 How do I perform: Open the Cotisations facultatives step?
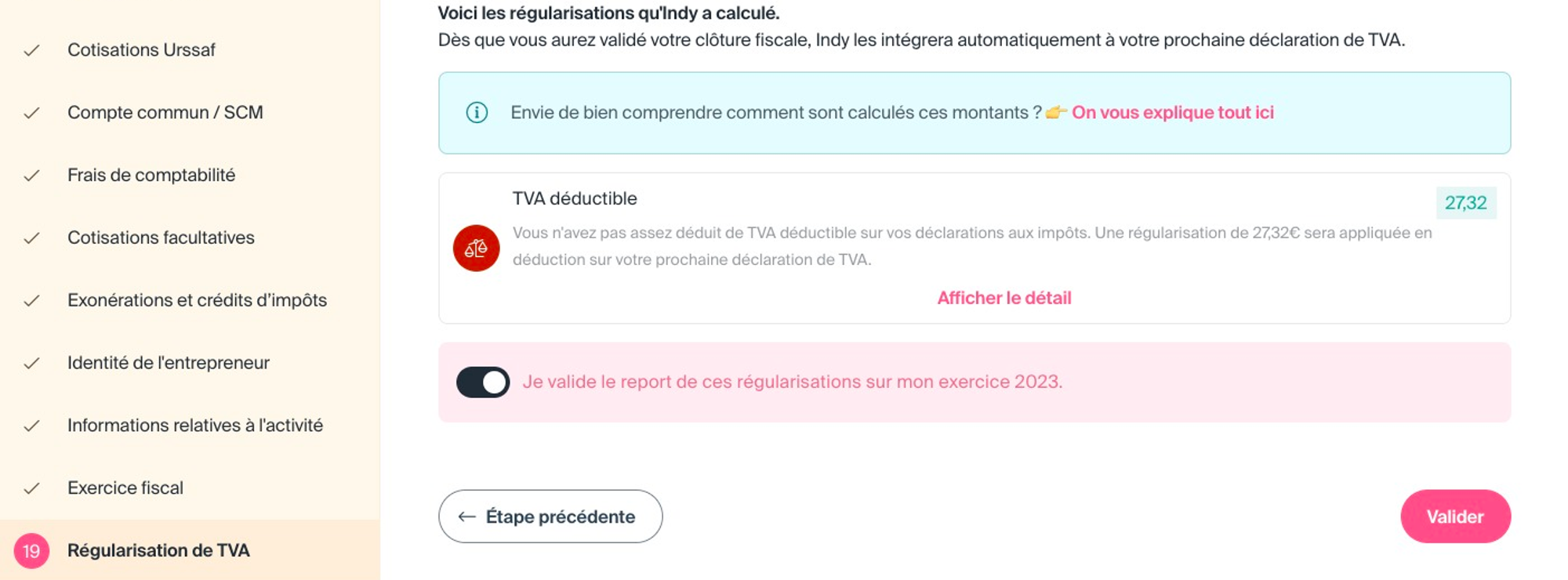tap(161, 237)
